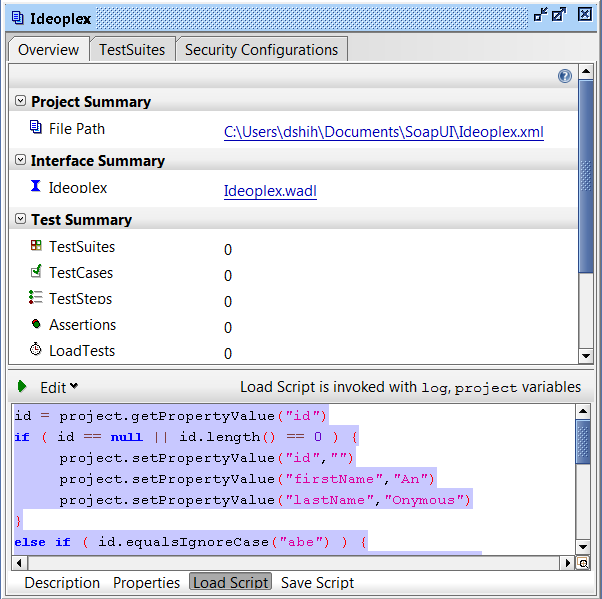Click the Ideoplex project icon in title bar
Image resolution: width=602 pixels, height=599 pixels.
click(17, 18)
